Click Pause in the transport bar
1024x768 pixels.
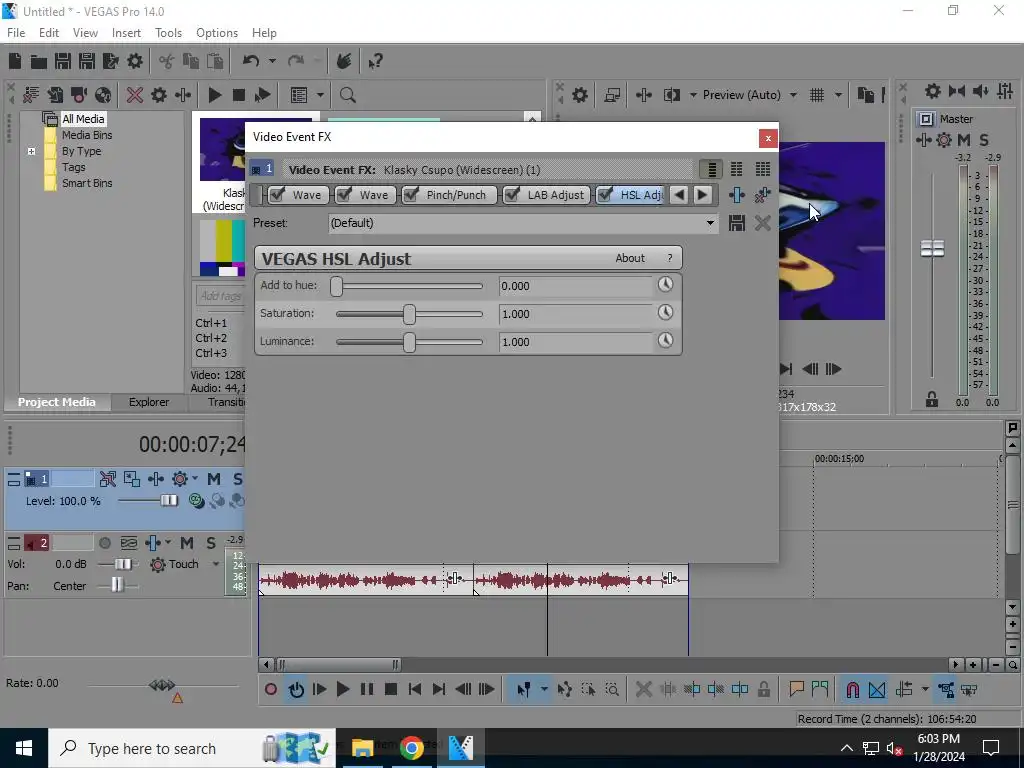click(366, 690)
